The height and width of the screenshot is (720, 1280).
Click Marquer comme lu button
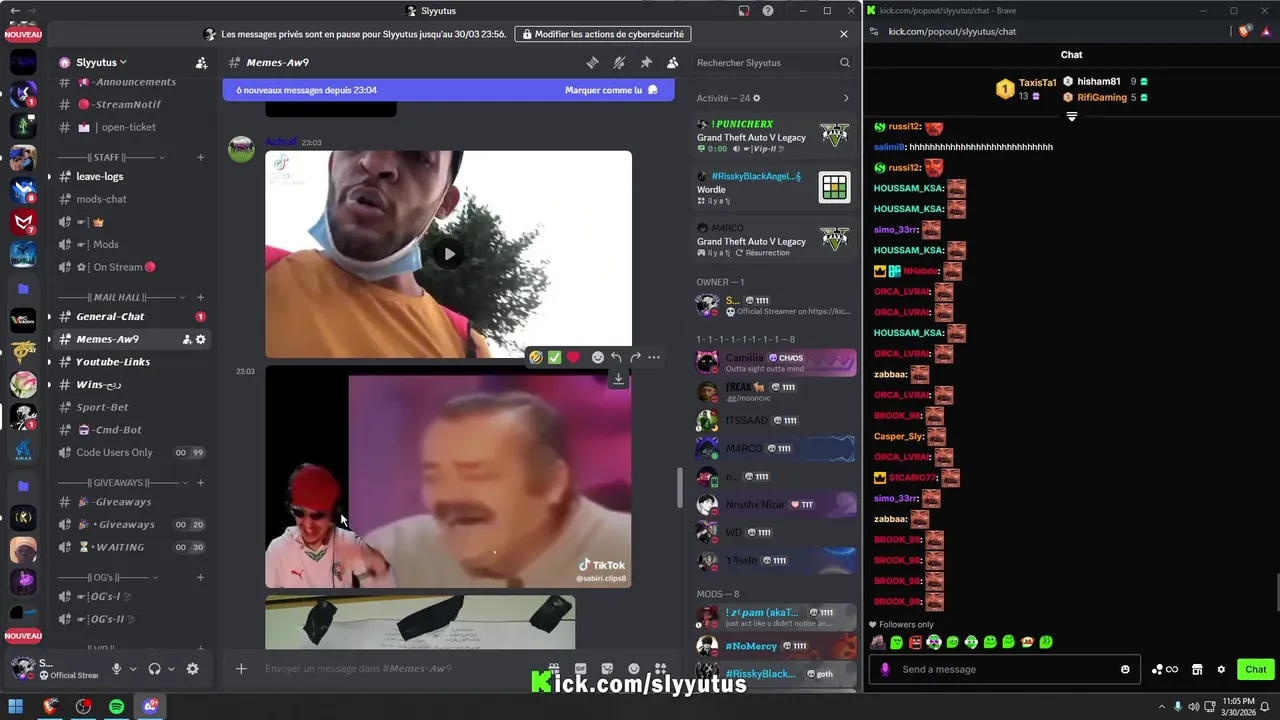click(611, 90)
